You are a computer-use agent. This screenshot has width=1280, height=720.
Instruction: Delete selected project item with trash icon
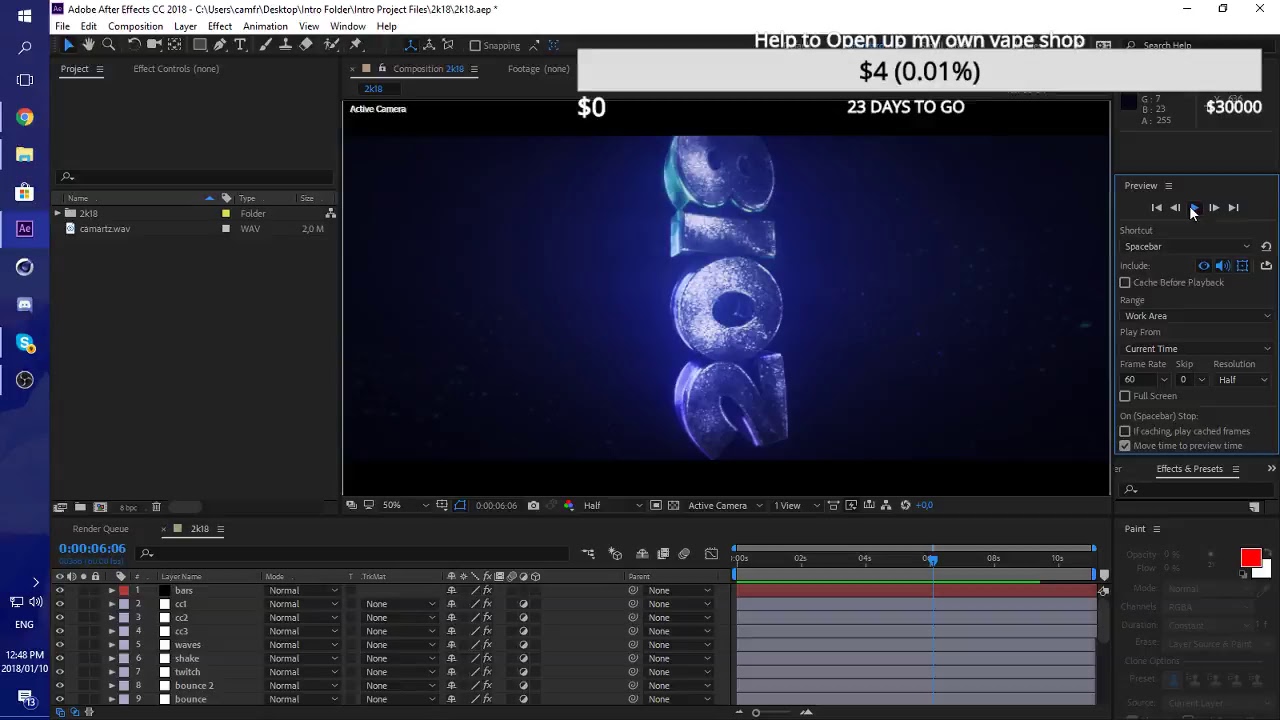click(x=156, y=507)
